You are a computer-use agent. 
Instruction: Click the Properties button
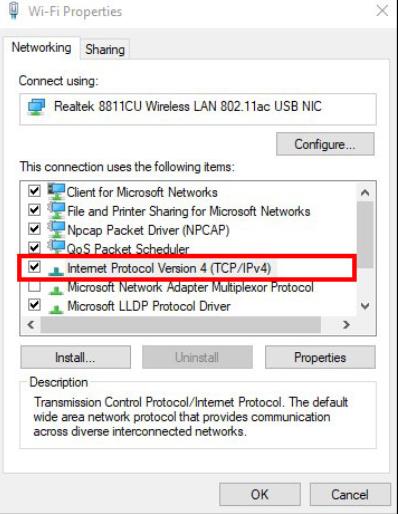(320, 357)
